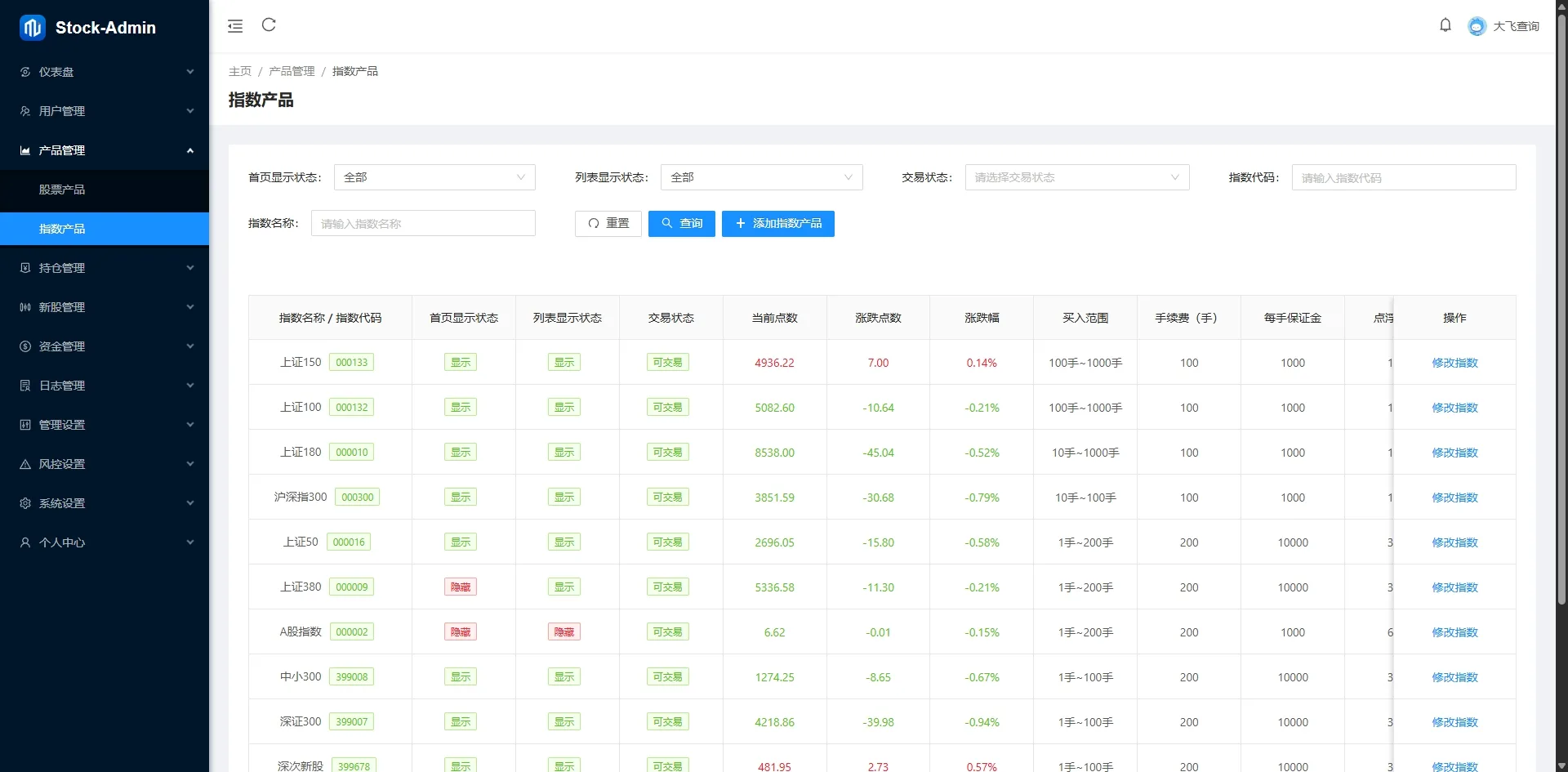The height and width of the screenshot is (772, 1568).
Task: Click the dashboard icon beside 仪表盘
Action: point(25,72)
